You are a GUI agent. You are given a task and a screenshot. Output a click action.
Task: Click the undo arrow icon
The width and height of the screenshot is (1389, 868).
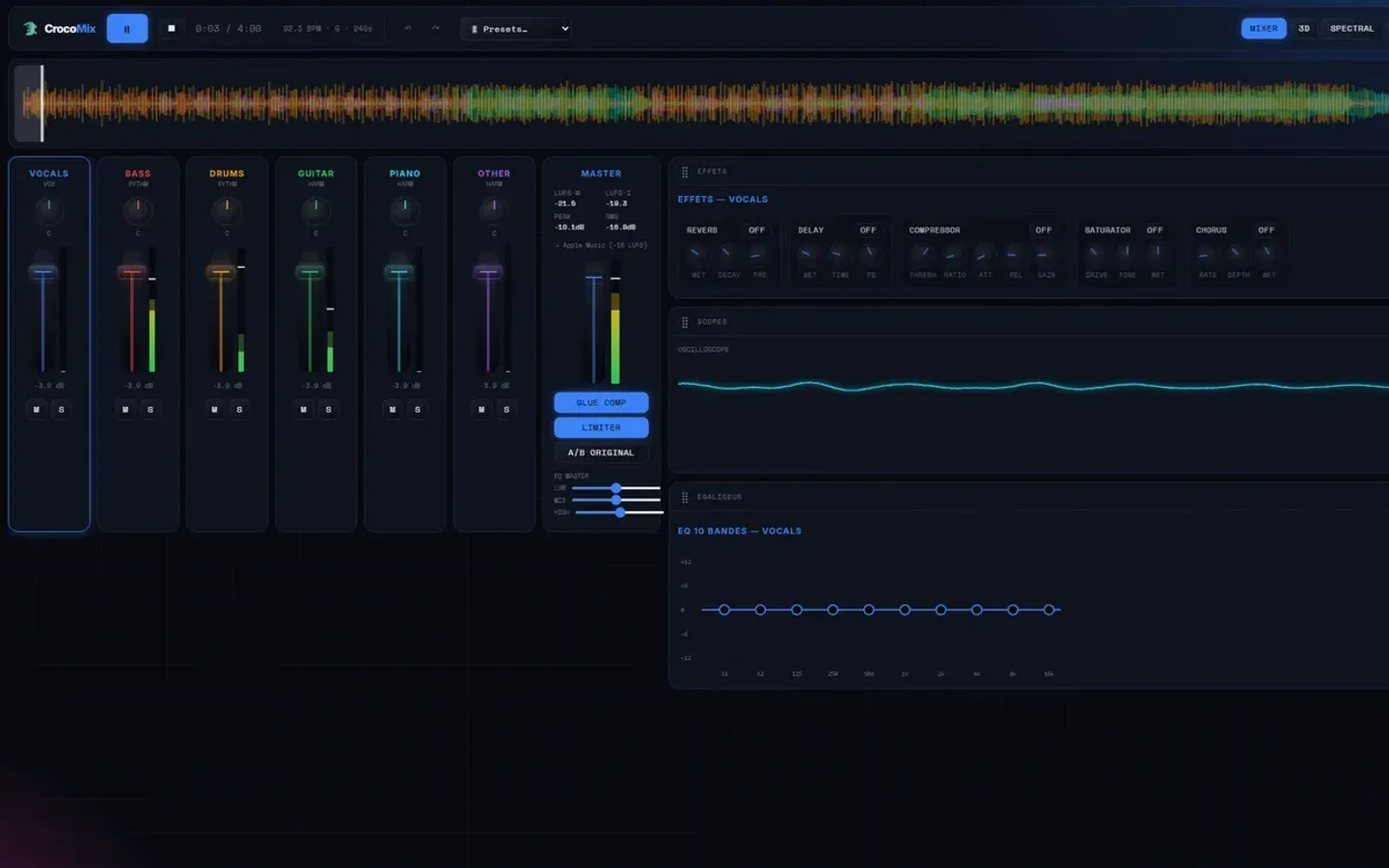pyautogui.click(x=408, y=29)
